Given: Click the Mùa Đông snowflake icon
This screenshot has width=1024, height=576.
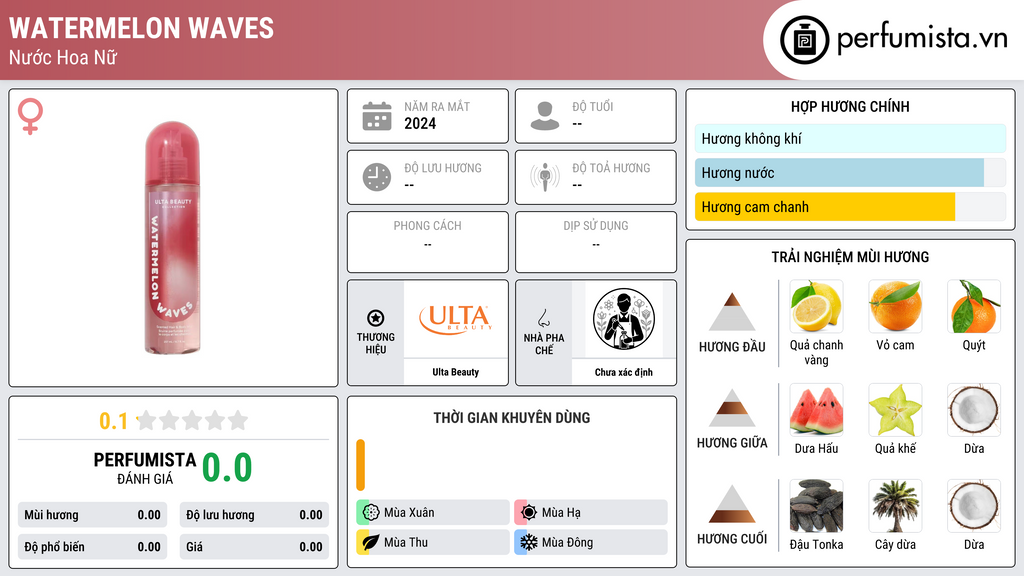Looking at the screenshot, I should [x=529, y=542].
